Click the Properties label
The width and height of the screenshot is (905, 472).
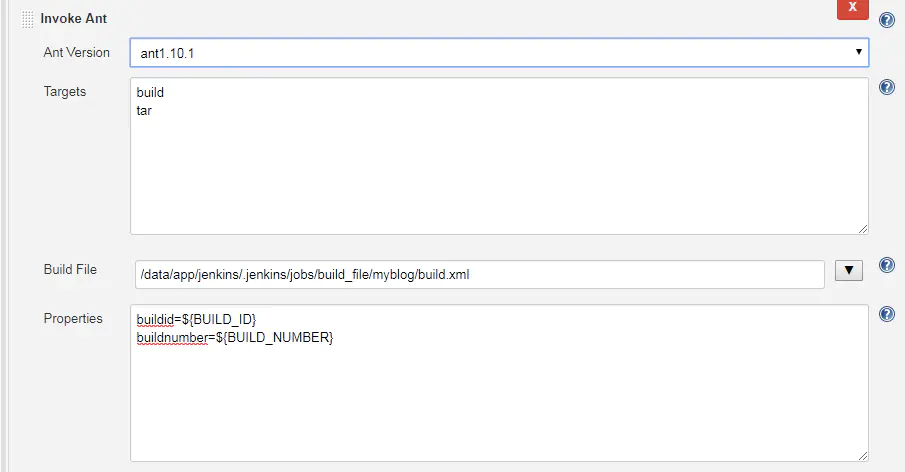coord(73,319)
